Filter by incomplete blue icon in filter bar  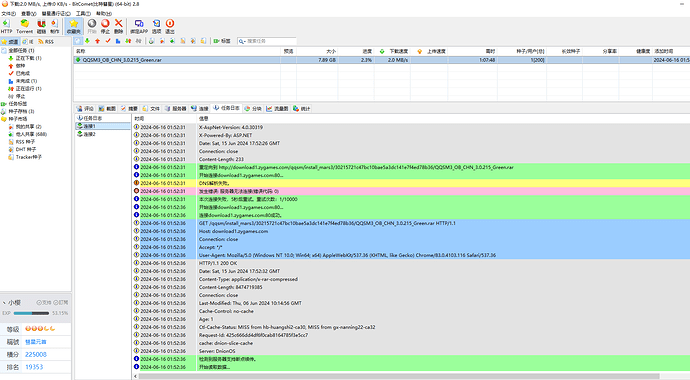pos(118,41)
